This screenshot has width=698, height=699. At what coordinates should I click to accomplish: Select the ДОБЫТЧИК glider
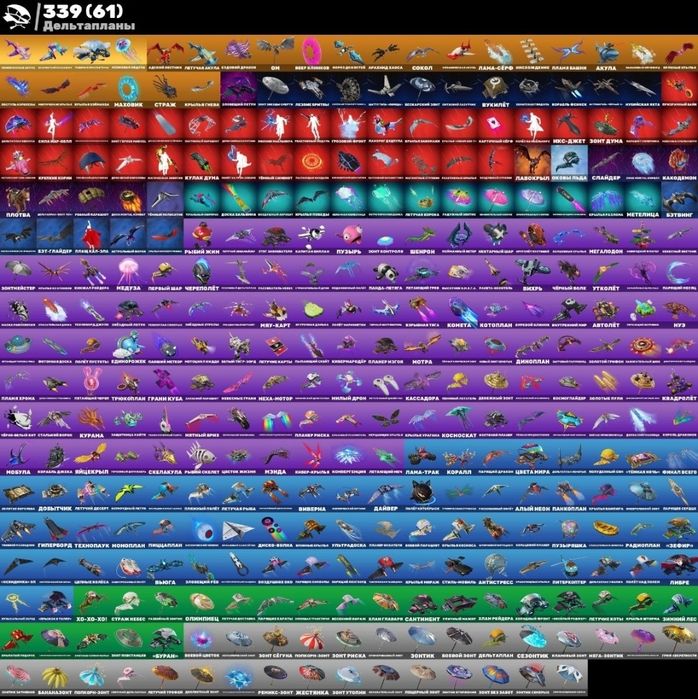click(55, 493)
